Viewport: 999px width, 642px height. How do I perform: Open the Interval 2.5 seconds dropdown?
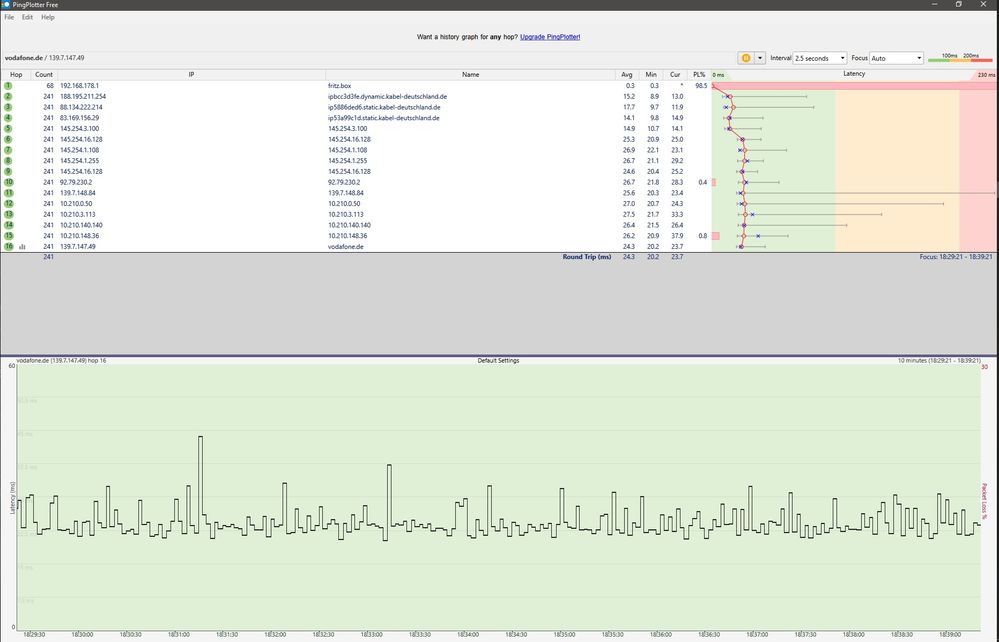point(819,58)
